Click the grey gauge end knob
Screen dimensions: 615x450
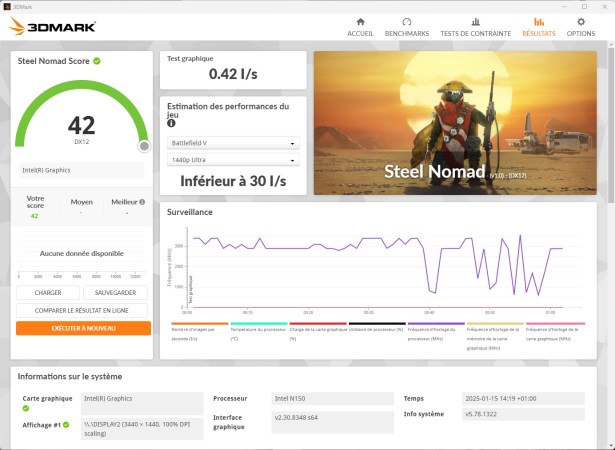pos(144,146)
